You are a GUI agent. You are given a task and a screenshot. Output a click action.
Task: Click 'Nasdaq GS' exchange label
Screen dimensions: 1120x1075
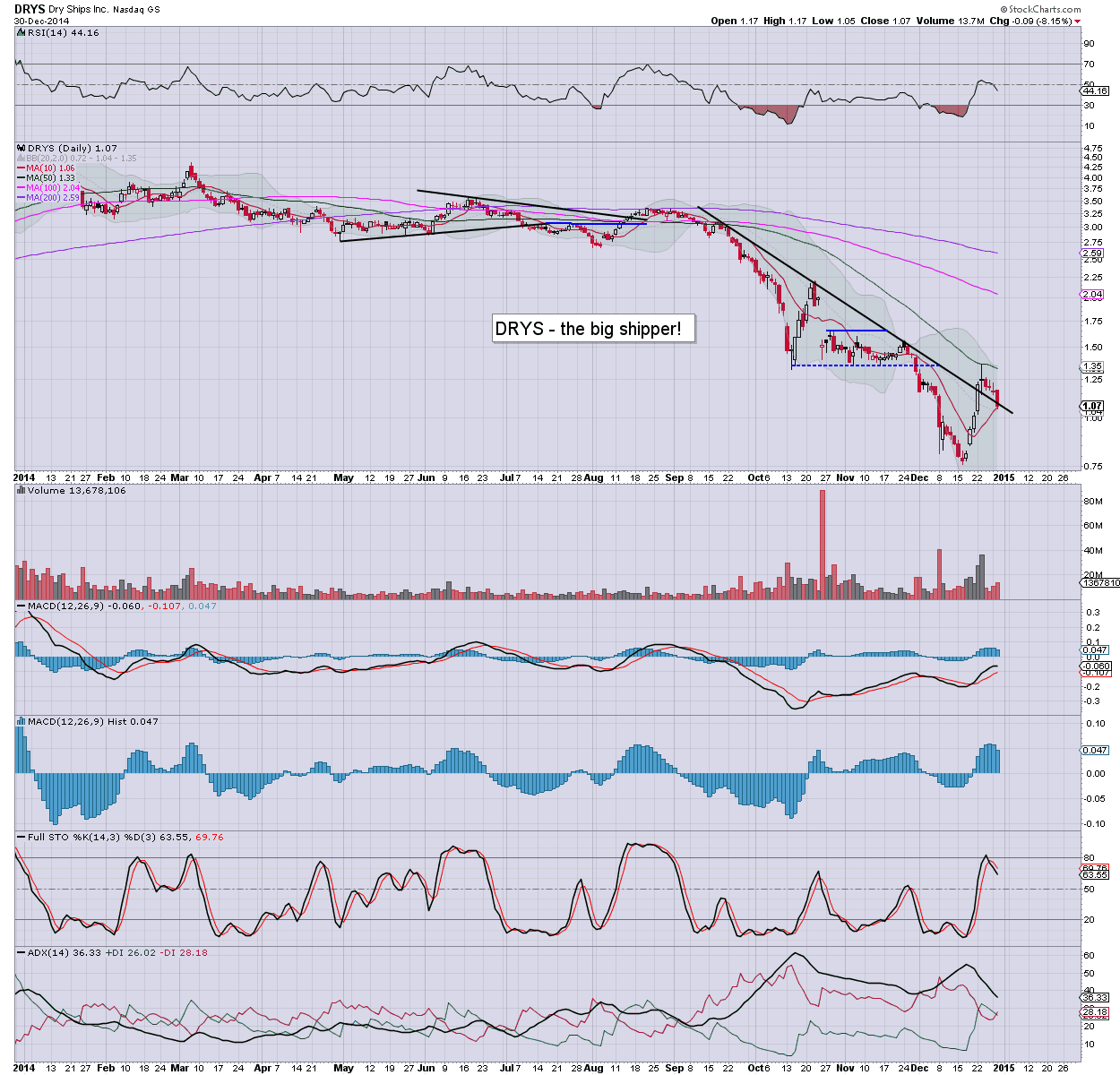[x=136, y=9]
